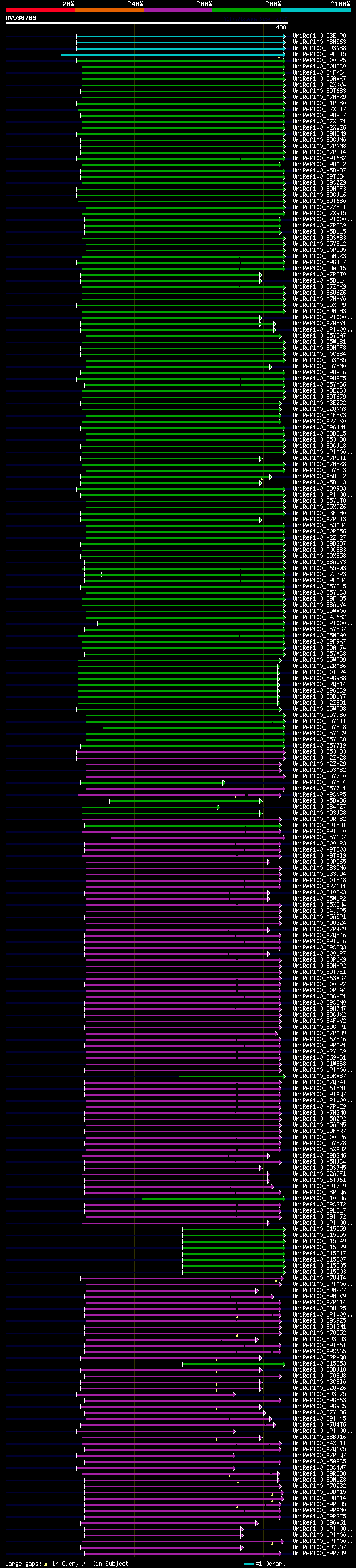Open hit UniRef100_Q2QXZ6
This screenshot has height=1568, width=356.
pyautogui.click(x=319, y=1388)
